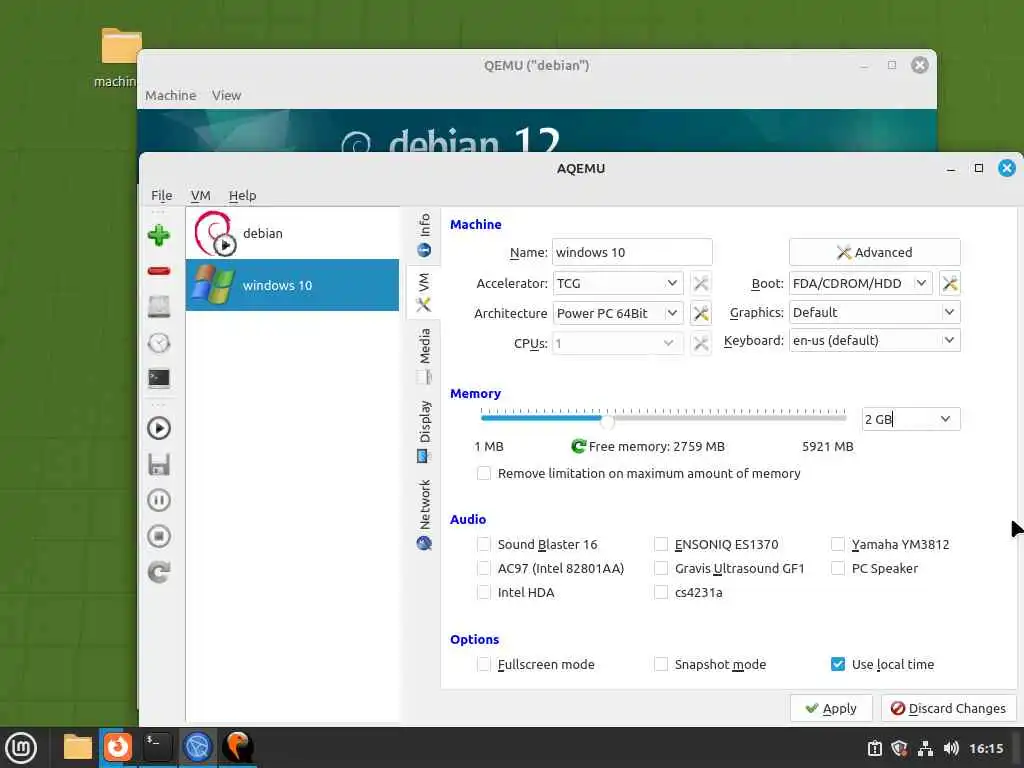Enable Remove limitation on maximum memory

pos(484,473)
